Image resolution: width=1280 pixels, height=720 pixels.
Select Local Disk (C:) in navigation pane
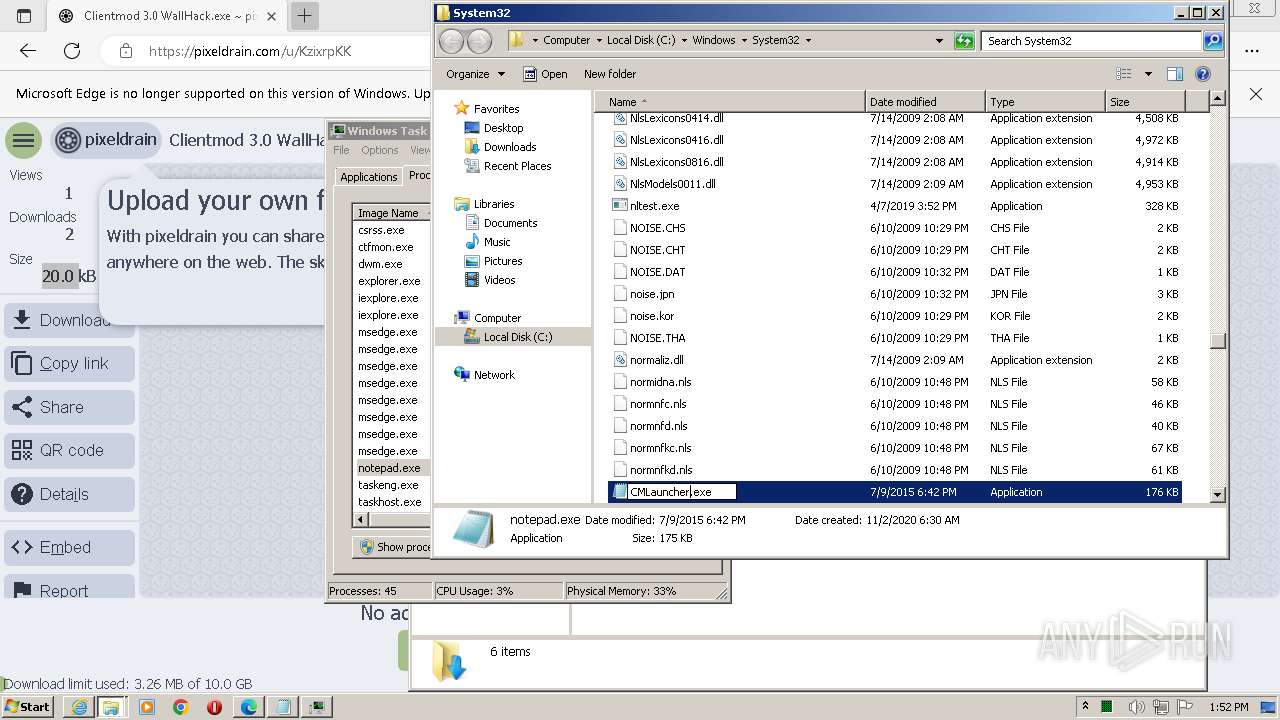click(517, 337)
